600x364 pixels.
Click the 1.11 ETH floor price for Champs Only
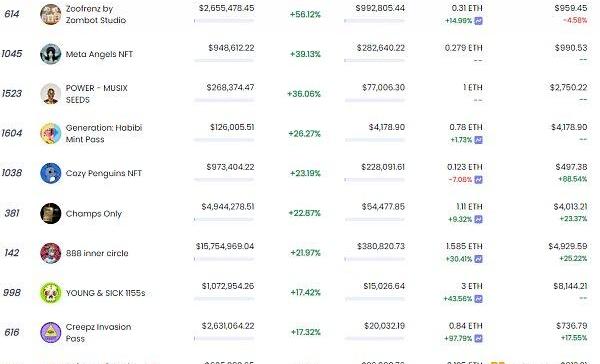(x=469, y=207)
